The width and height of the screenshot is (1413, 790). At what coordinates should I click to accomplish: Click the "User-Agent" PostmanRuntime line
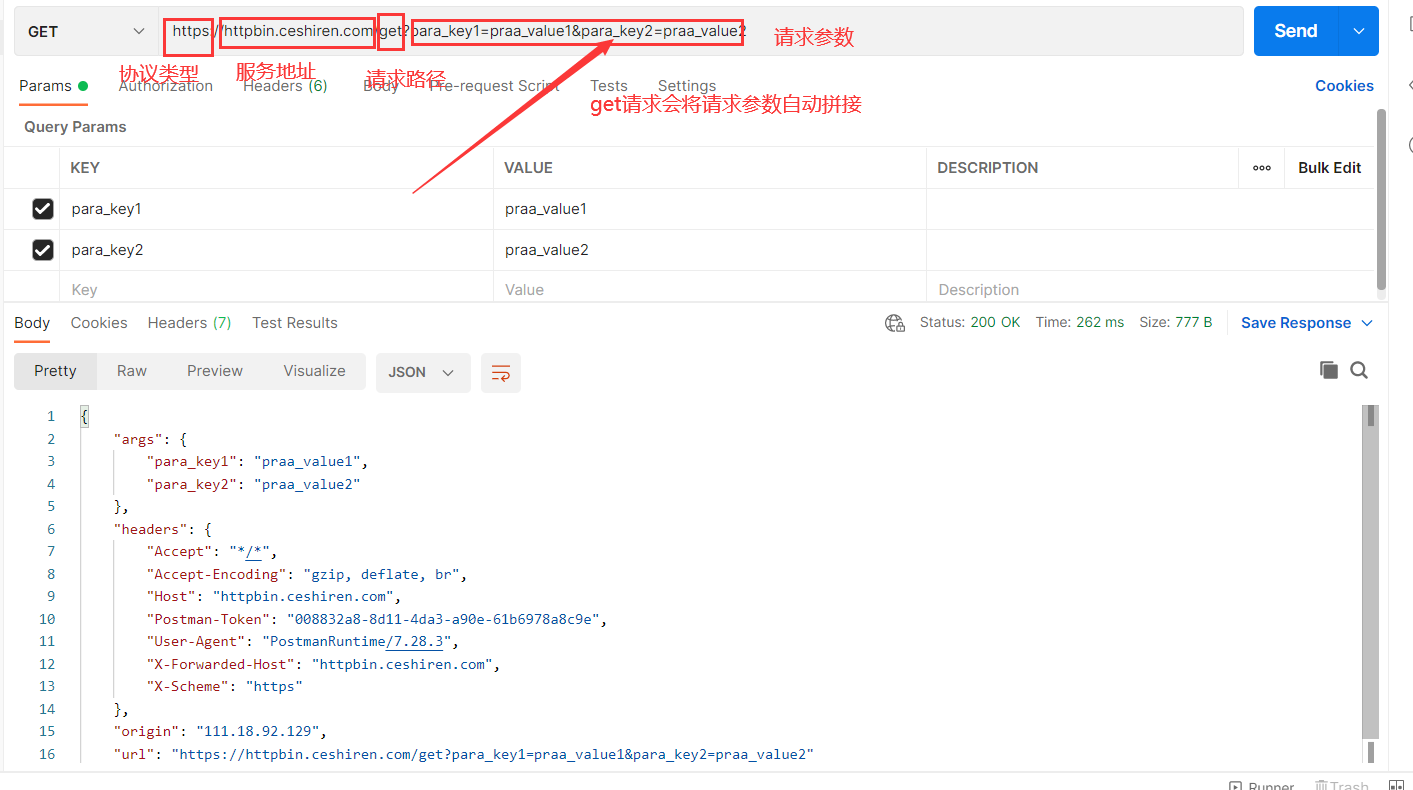coord(303,641)
